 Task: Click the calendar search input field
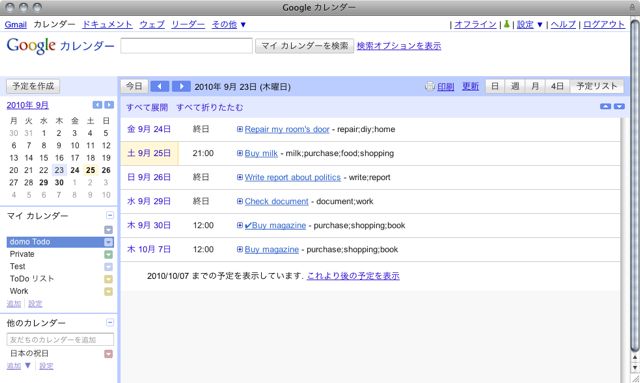coord(187,46)
